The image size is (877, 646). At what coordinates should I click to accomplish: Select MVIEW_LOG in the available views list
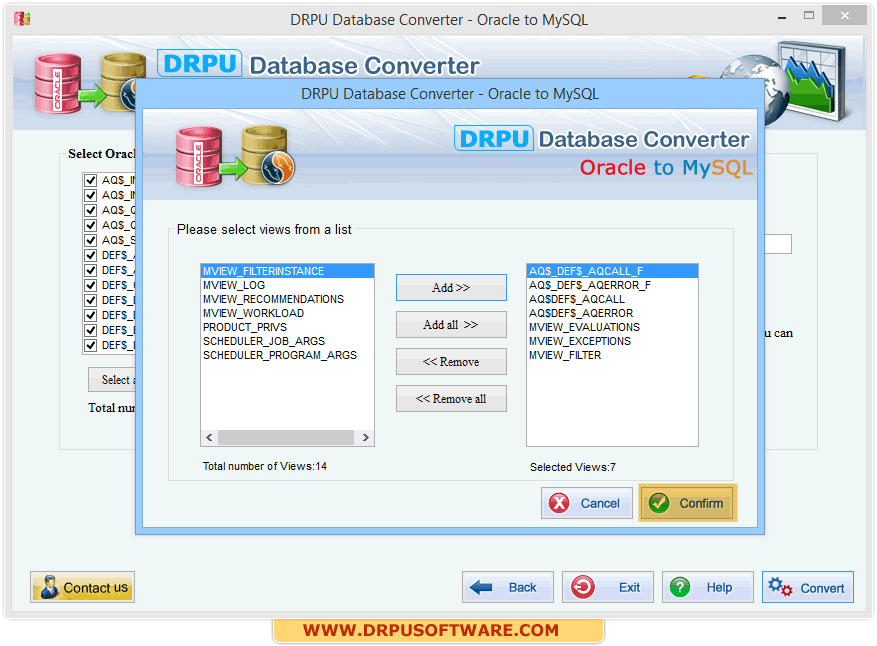[287, 285]
